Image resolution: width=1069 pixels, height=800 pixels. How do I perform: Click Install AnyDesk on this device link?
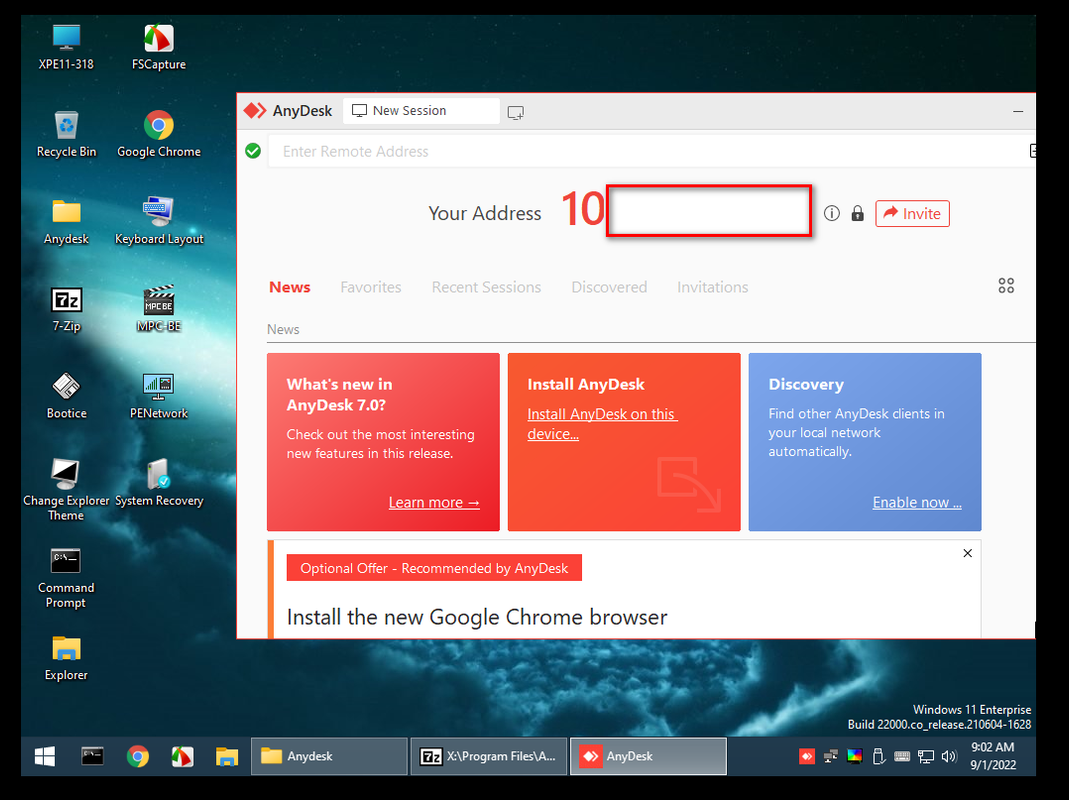602,424
